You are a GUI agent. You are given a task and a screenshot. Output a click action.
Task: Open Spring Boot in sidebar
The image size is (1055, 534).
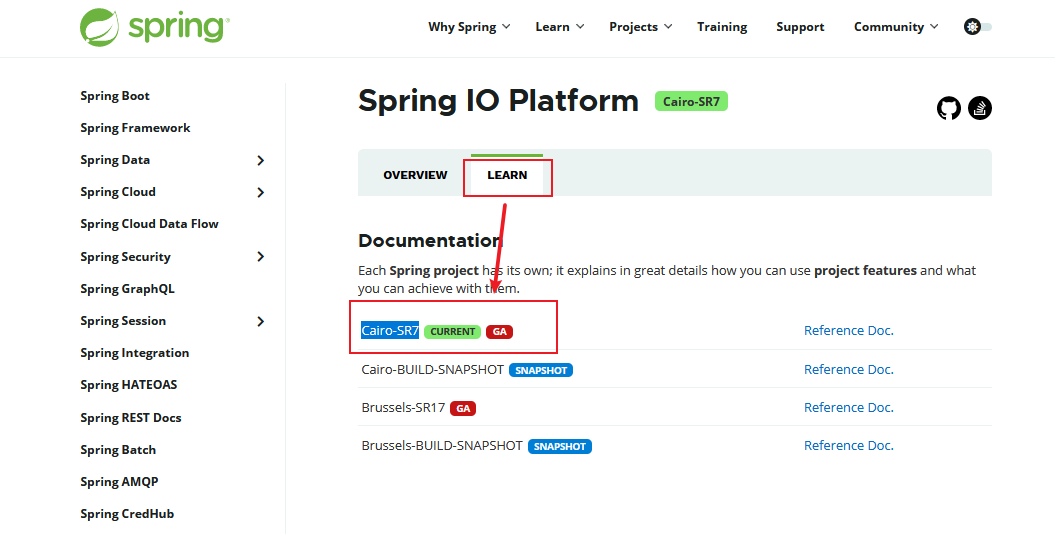pyautogui.click(x=115, y=96)
